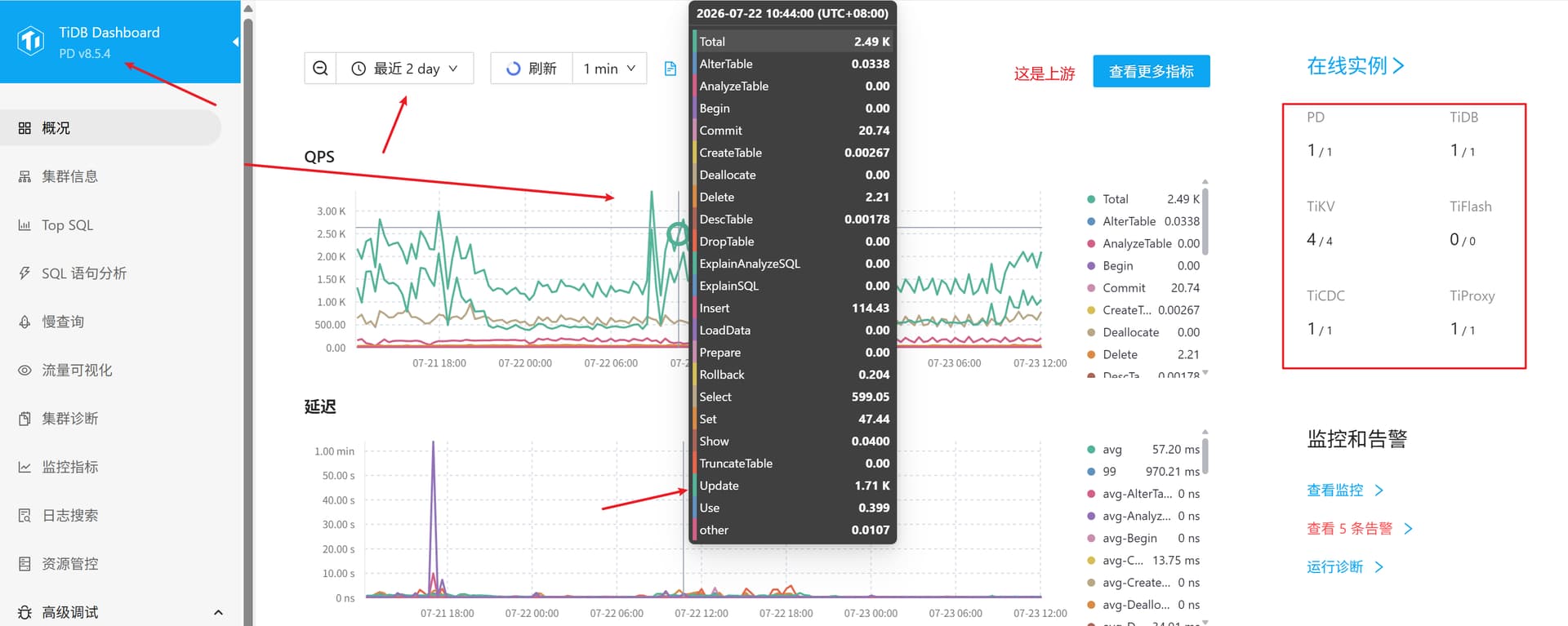Click the 运行诊断 link
This screenshot has width=1568, height=626.
coord(1345,567)
